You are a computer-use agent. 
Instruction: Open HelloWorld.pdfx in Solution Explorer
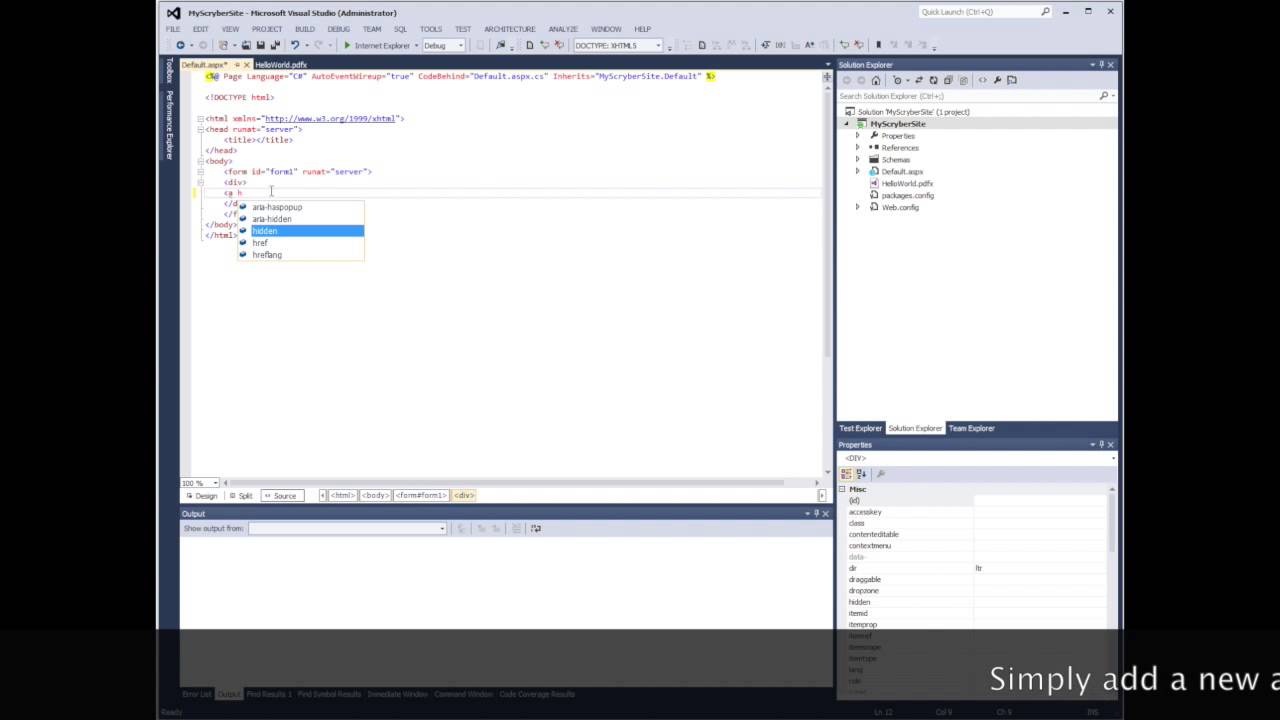coord(907,184)
